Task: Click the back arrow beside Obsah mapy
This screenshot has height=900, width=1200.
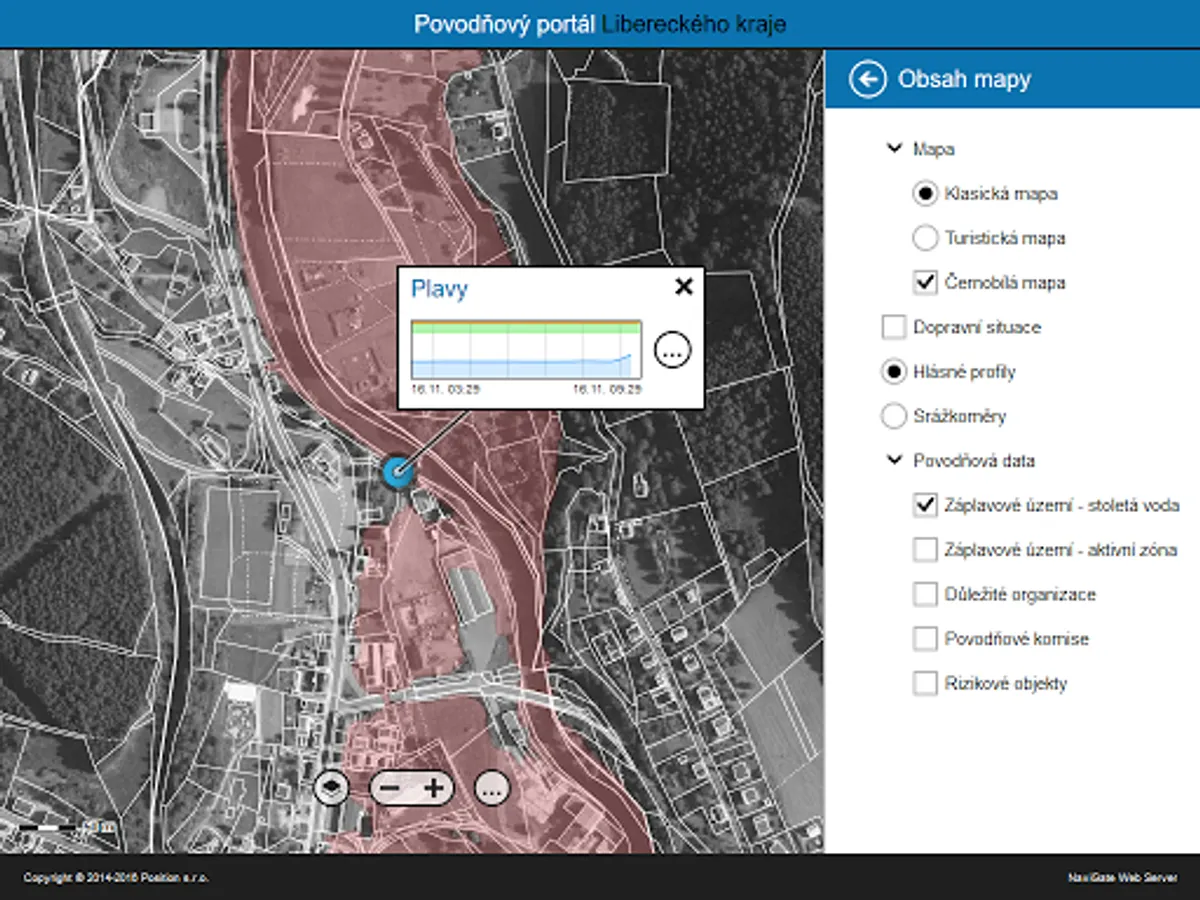Action: [x=868, y=80]
